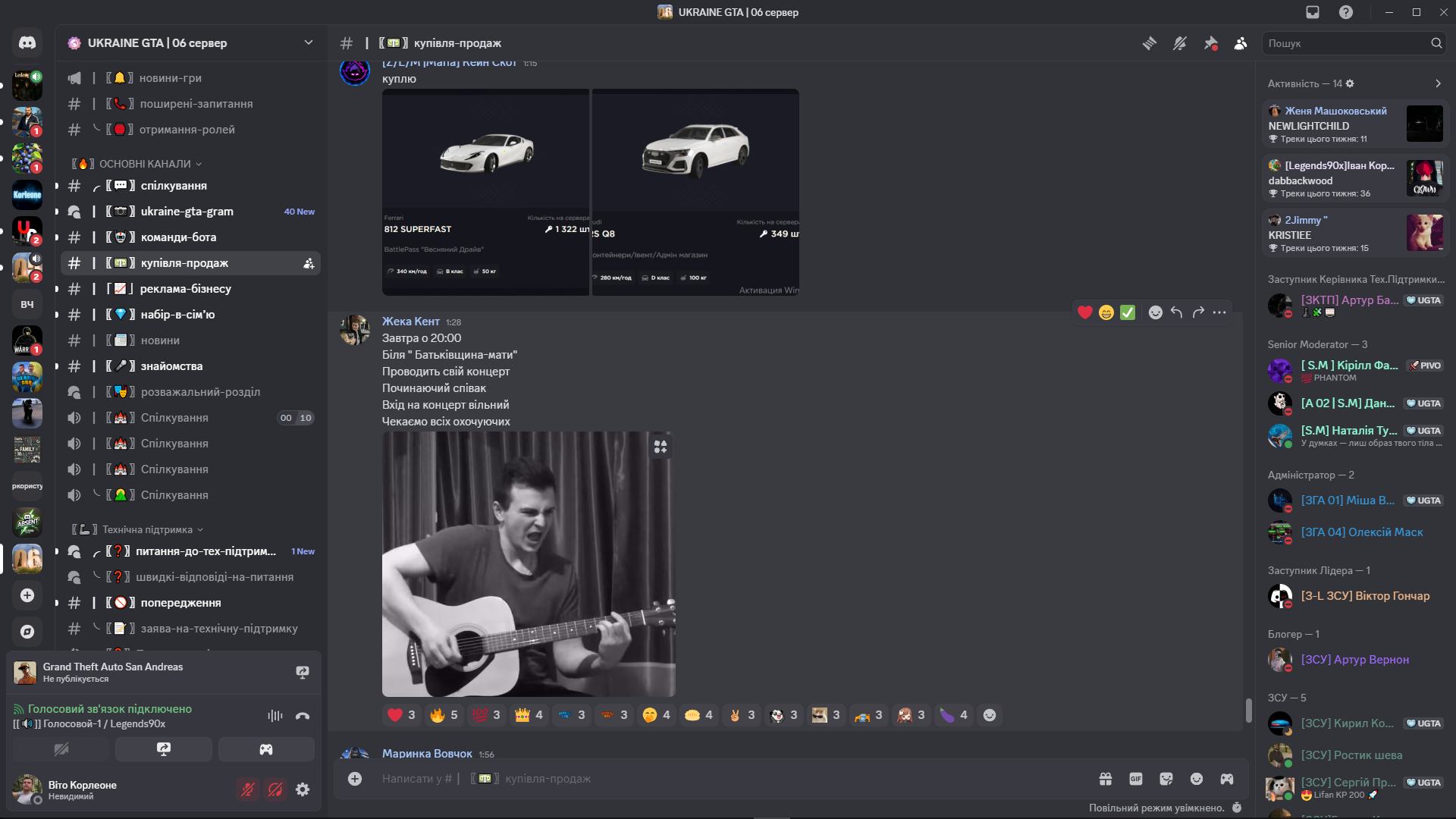Screen dimensions: 1456x819
Task: Open notification settings bell in header
Action: (x=1180, y=43)
